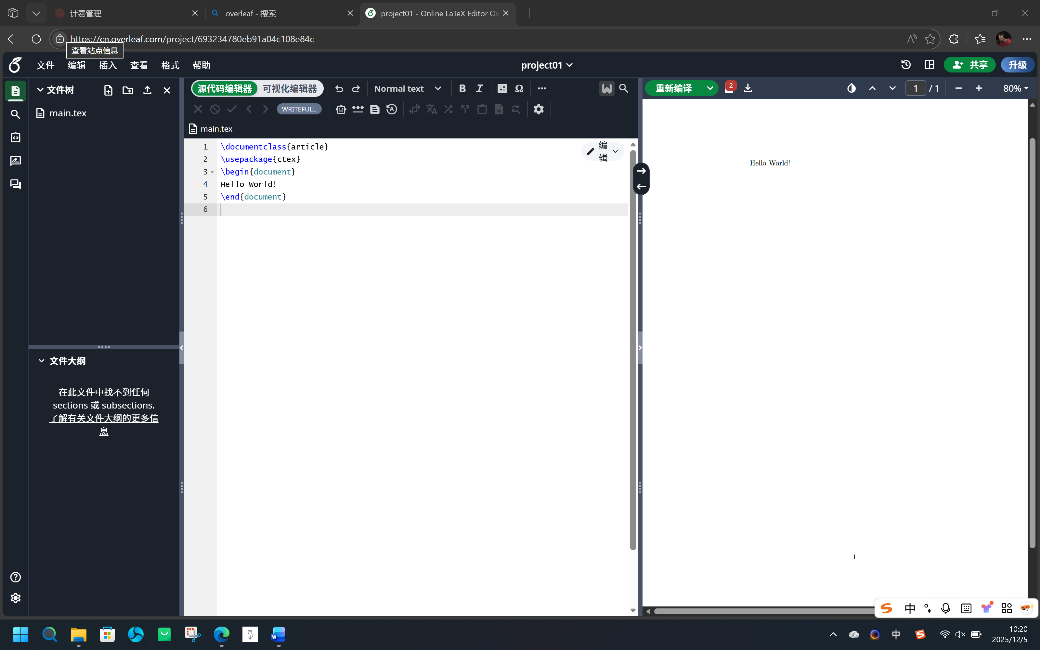The height and width of the screenshot is (650, 1040).
Task: Download the compiled PDF
Action: click(x=748, y=88)
